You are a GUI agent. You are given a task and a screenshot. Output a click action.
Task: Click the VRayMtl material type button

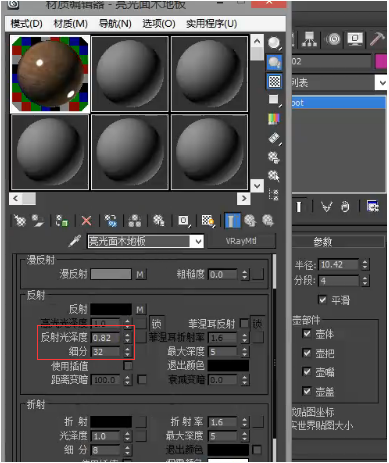point(241,241)
